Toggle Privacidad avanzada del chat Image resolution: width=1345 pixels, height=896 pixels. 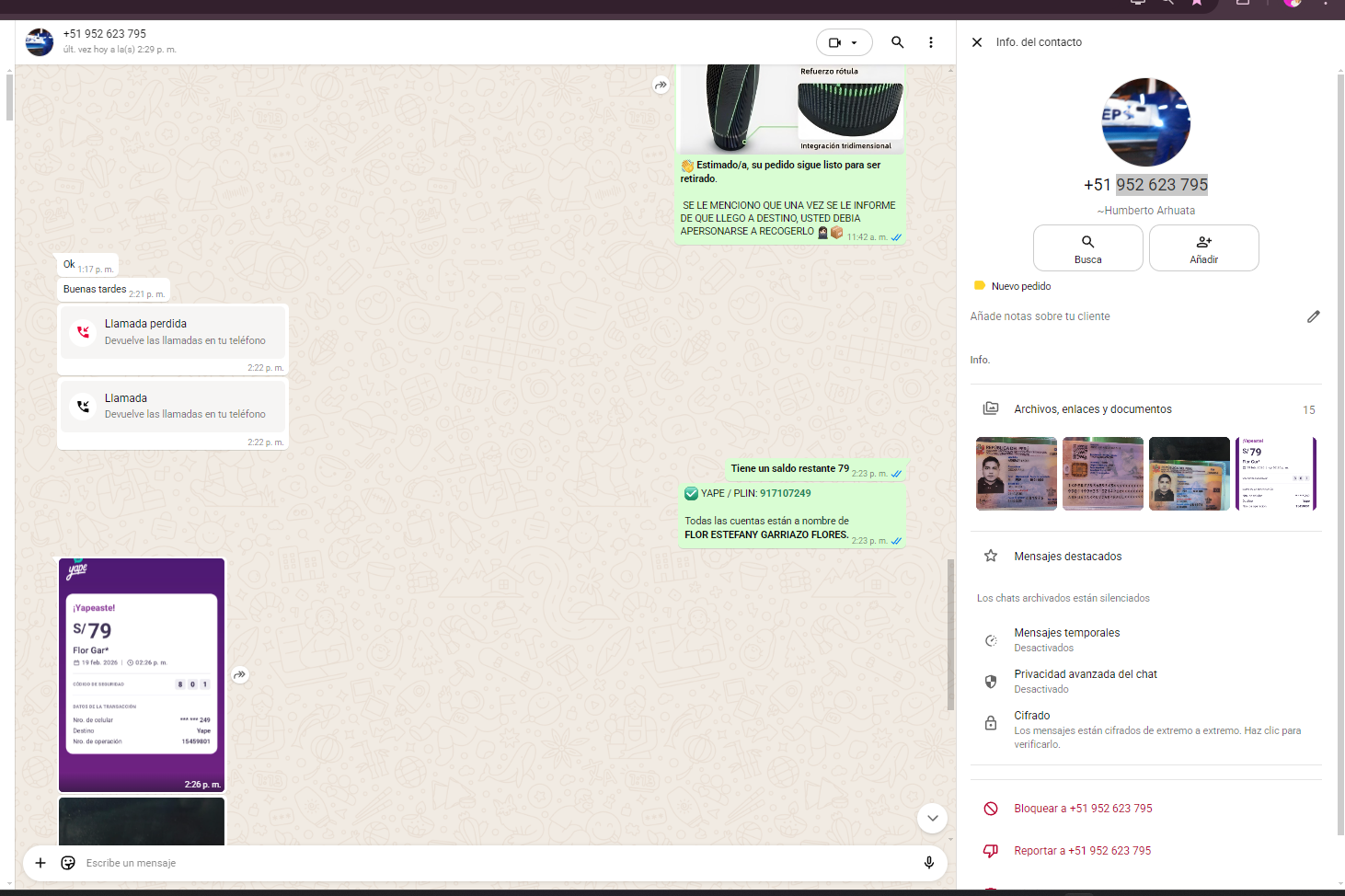tap(1085, 681)
